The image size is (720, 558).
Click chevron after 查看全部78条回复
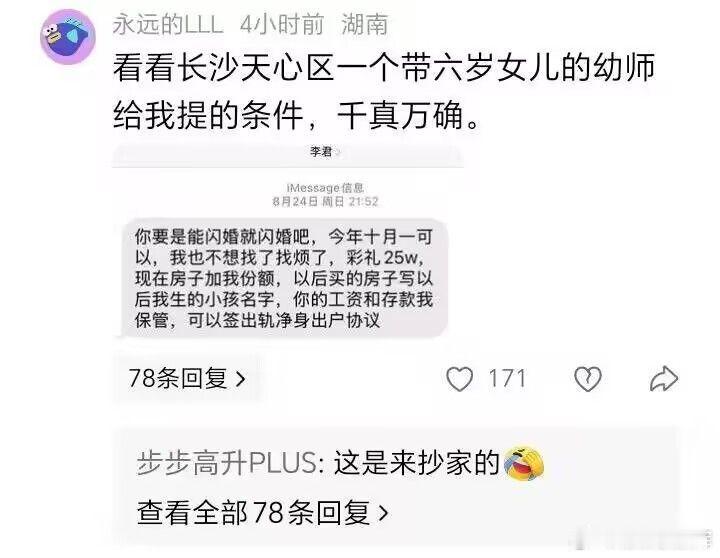point(383,513)
